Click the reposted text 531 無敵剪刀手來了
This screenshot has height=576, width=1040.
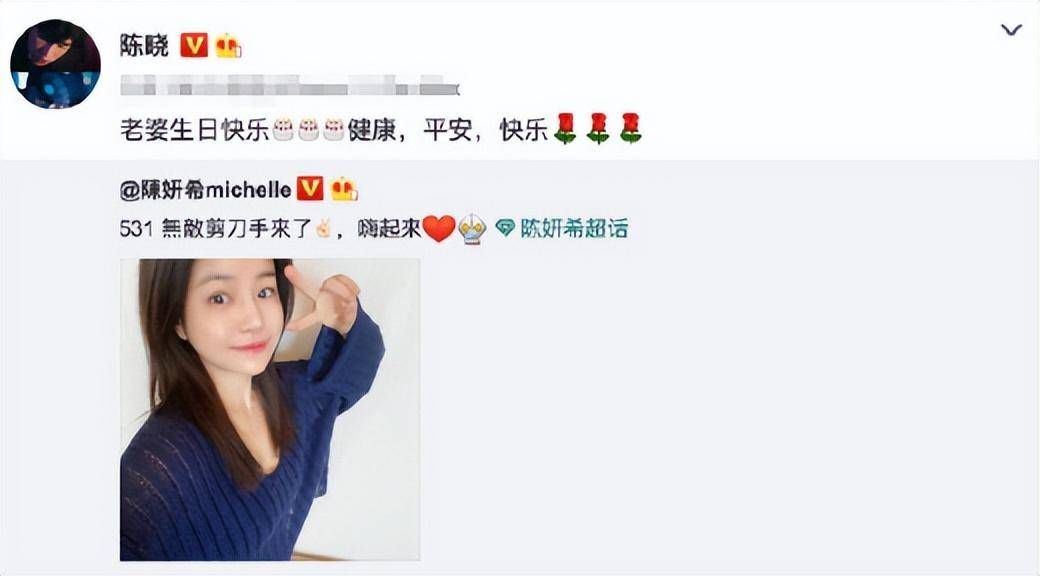(x=216, y=229)
